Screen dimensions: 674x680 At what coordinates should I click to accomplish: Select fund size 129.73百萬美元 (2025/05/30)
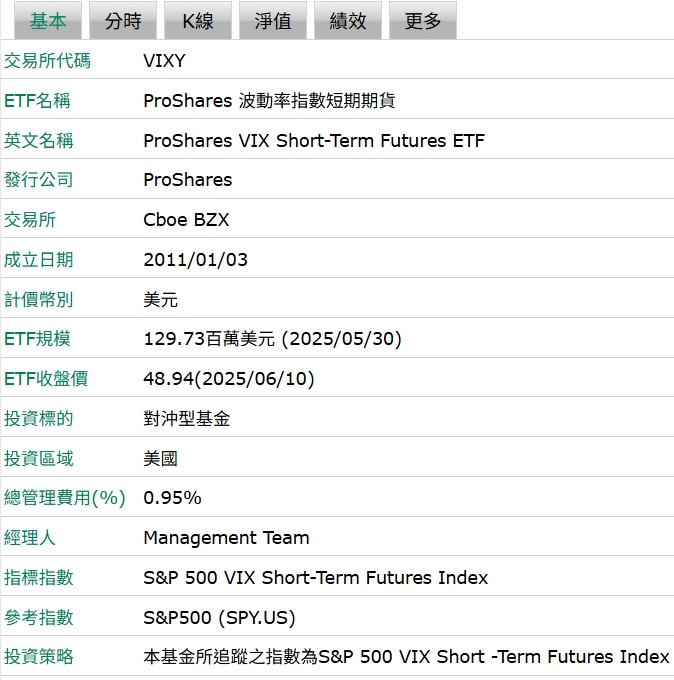tap(273, 339)
